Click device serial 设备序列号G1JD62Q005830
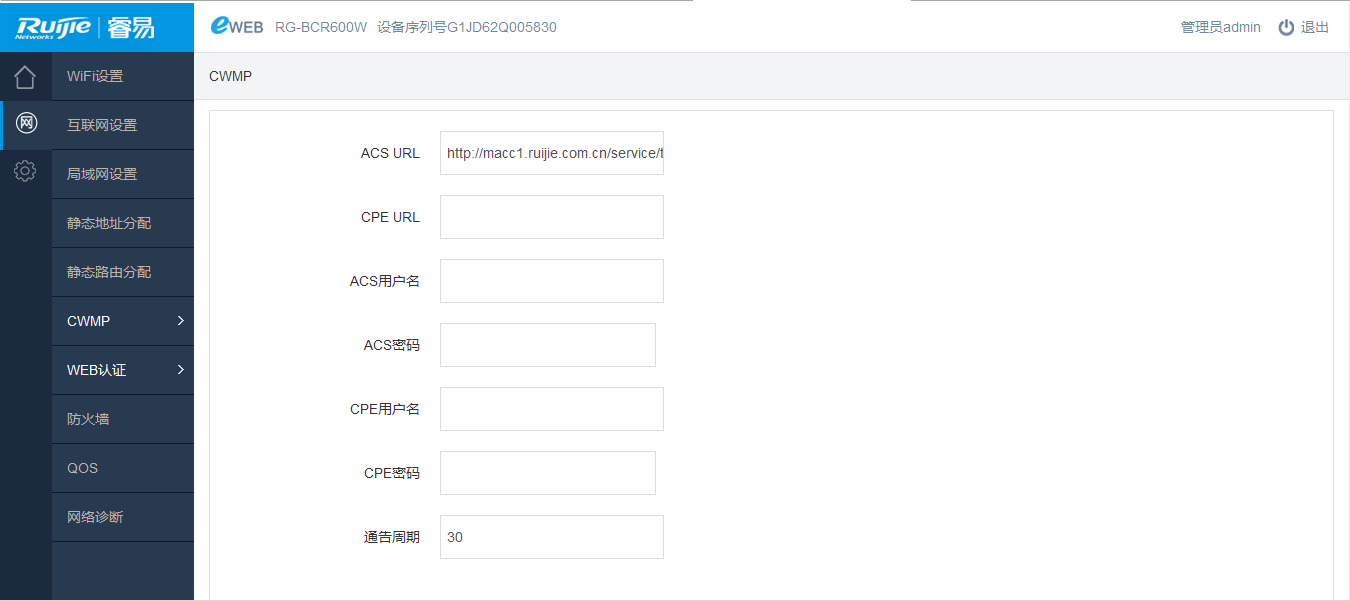1350x601 pixels. pyautogui.click(x=467, y=27)
